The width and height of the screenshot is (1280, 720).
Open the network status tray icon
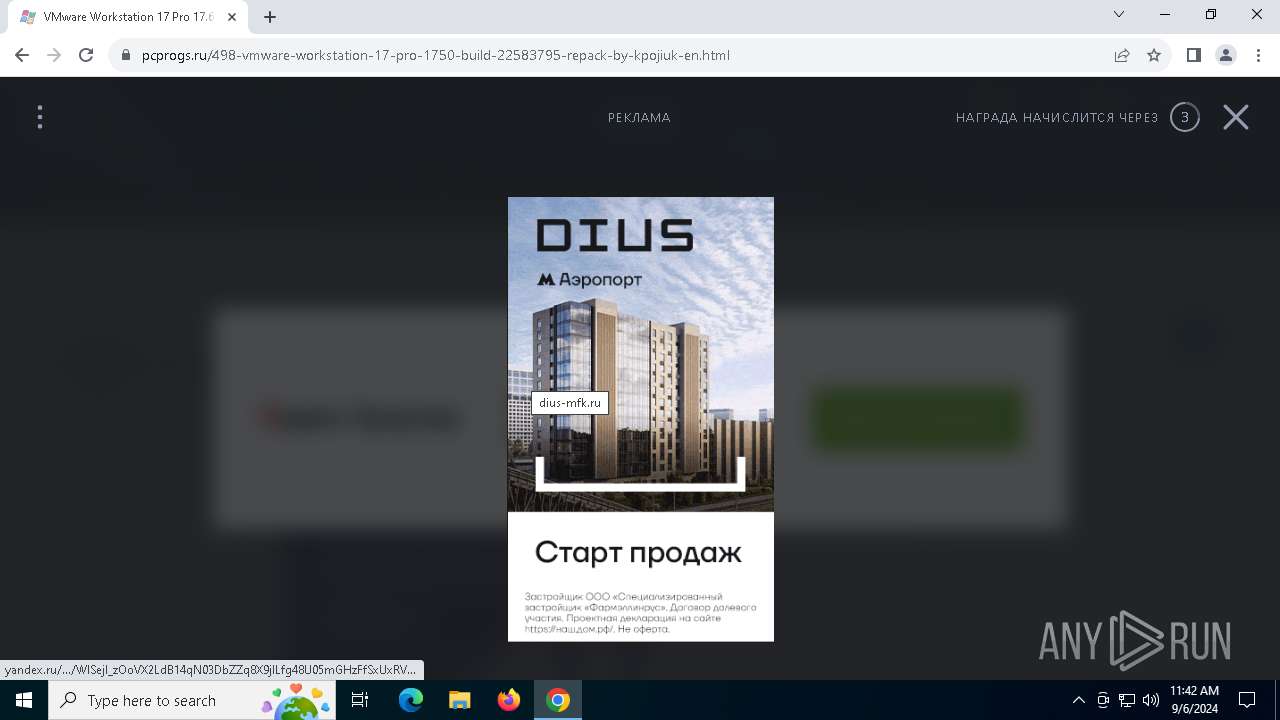click(x=1127, y=700)
